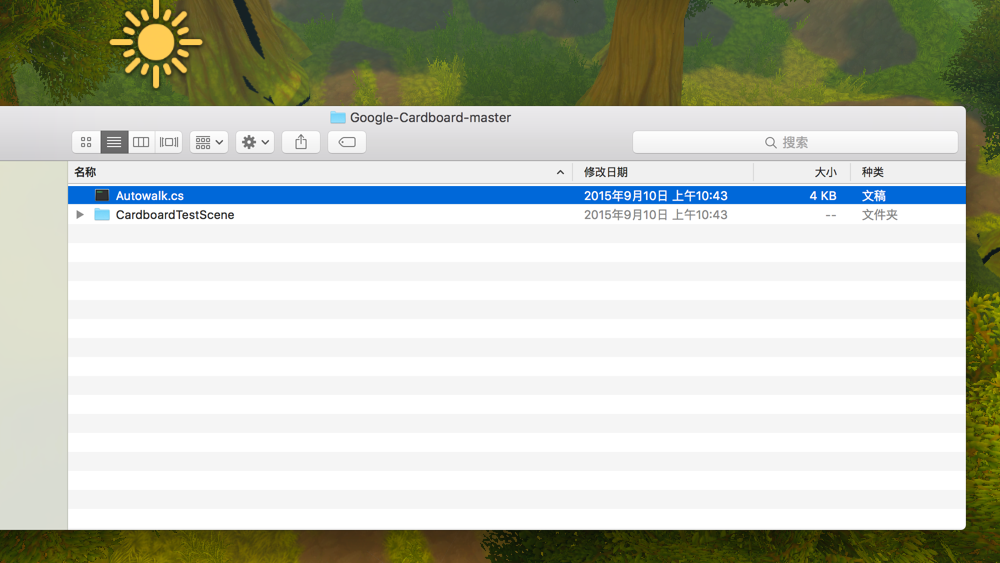Click the Share toolbar button
This screenshot has height=563, width=1000.
[x=301, y=142]
